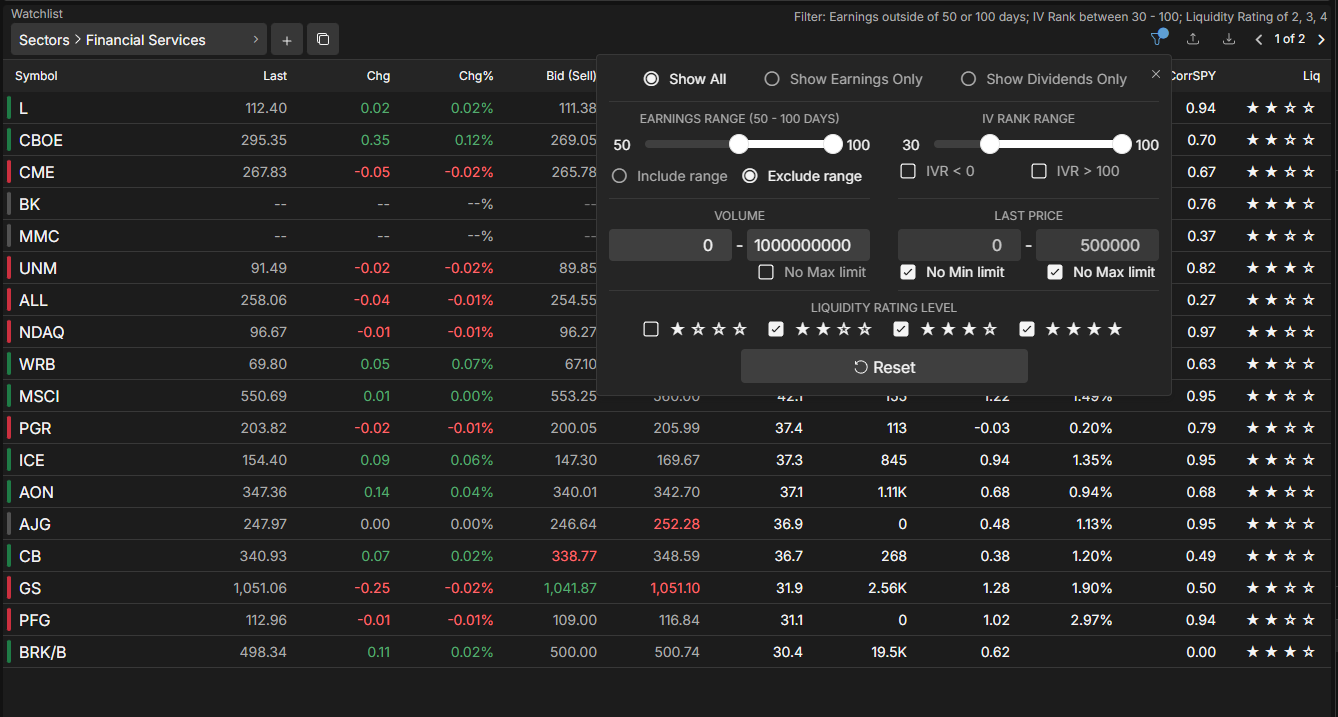Uncheck the two-star liquidity rating box

point(776,329)
